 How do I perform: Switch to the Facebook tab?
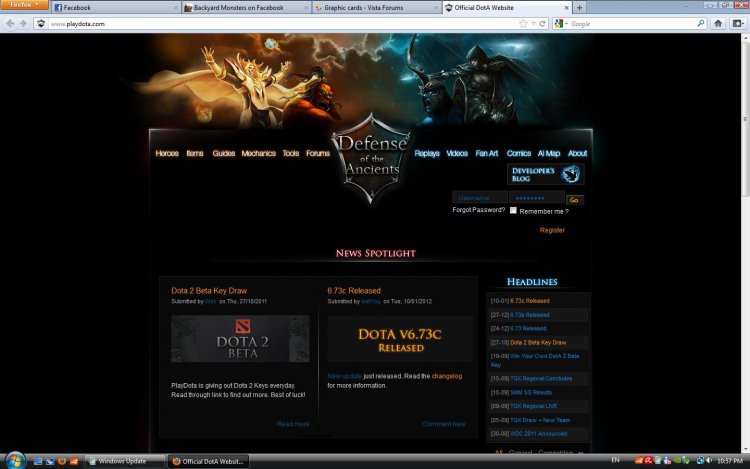point(115,8)
